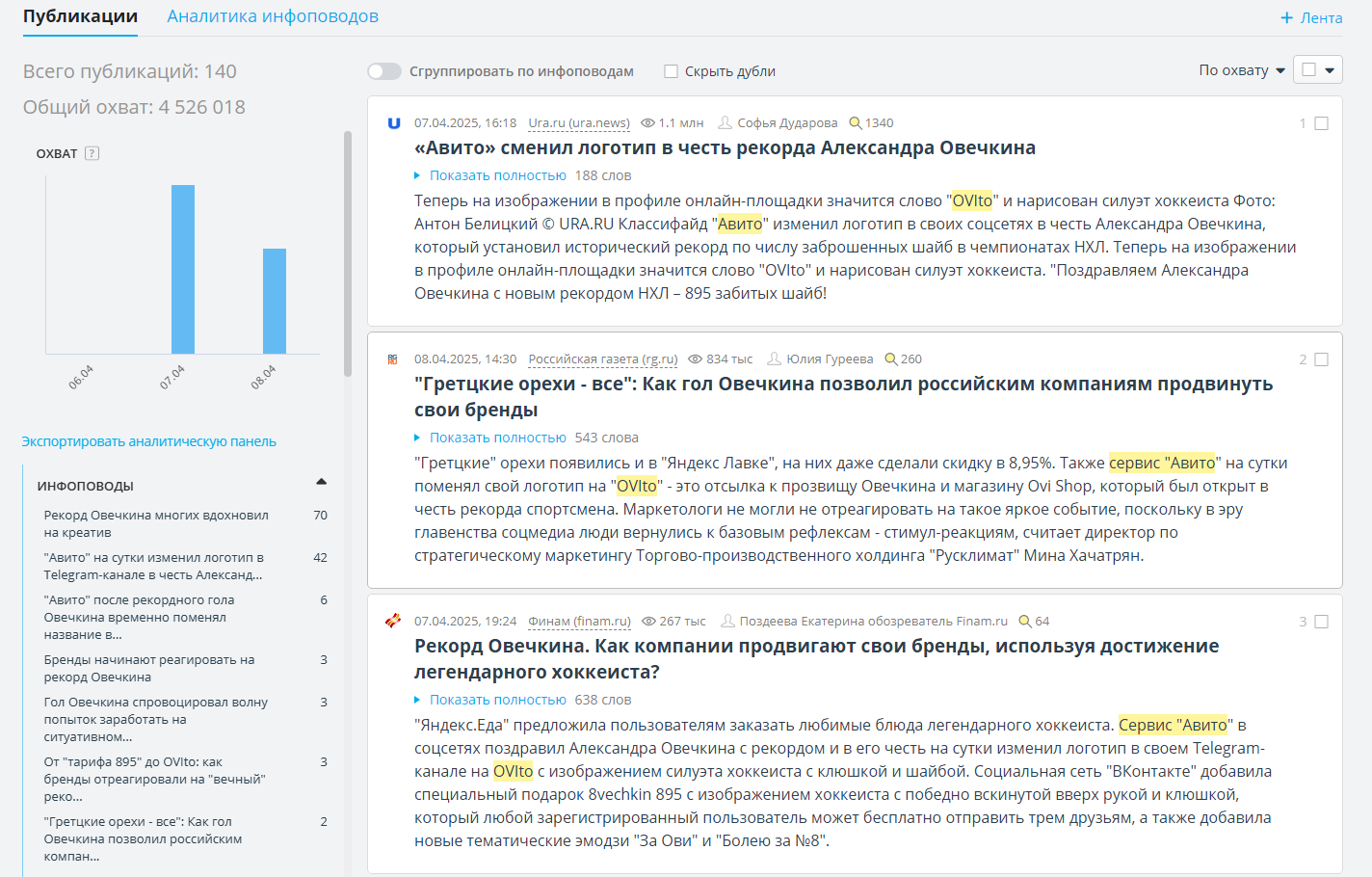Select infopovod Бренды начинают реагировать на рекорд
This screenshot has width=1372, height=877.
point(149,668)
